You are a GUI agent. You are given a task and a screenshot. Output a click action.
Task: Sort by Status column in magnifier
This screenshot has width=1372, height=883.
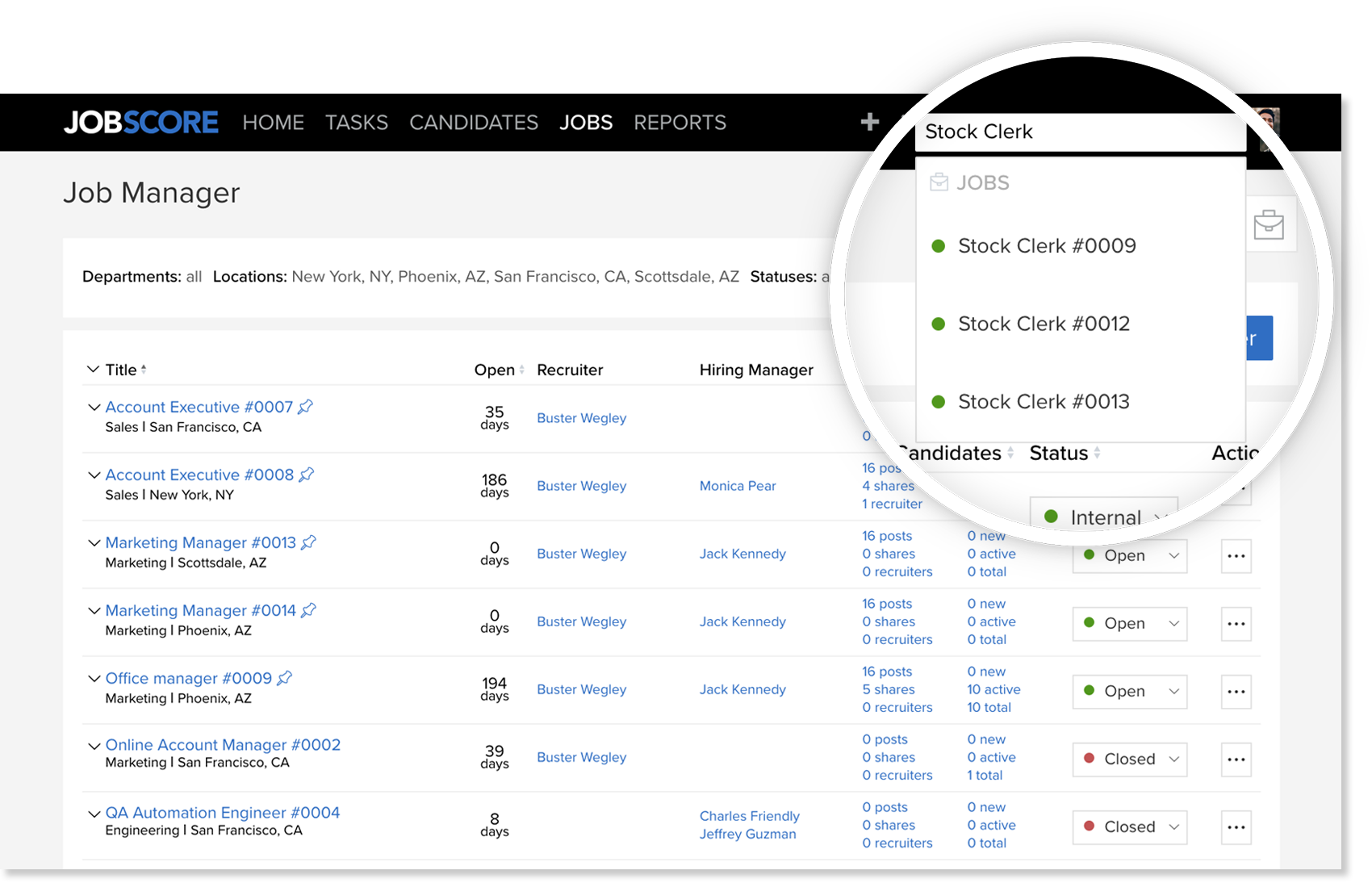click(x=1097, y=454)
